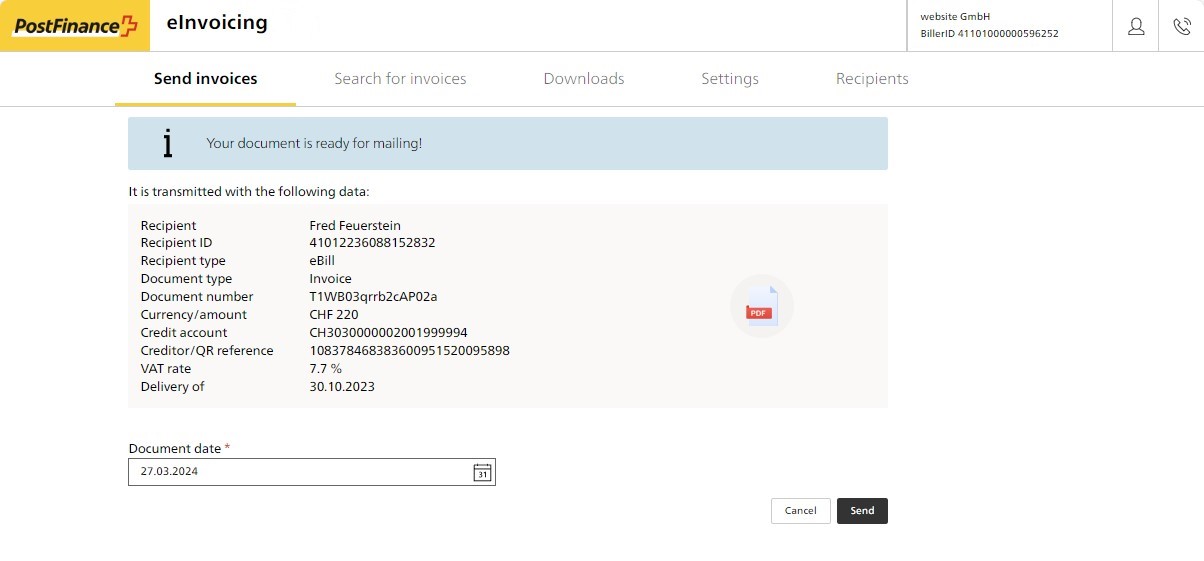Click the delivery date 30.10.2023
Image resolution: width=1204 pixels, height=561 pixels.
click(x=342, y=387)
